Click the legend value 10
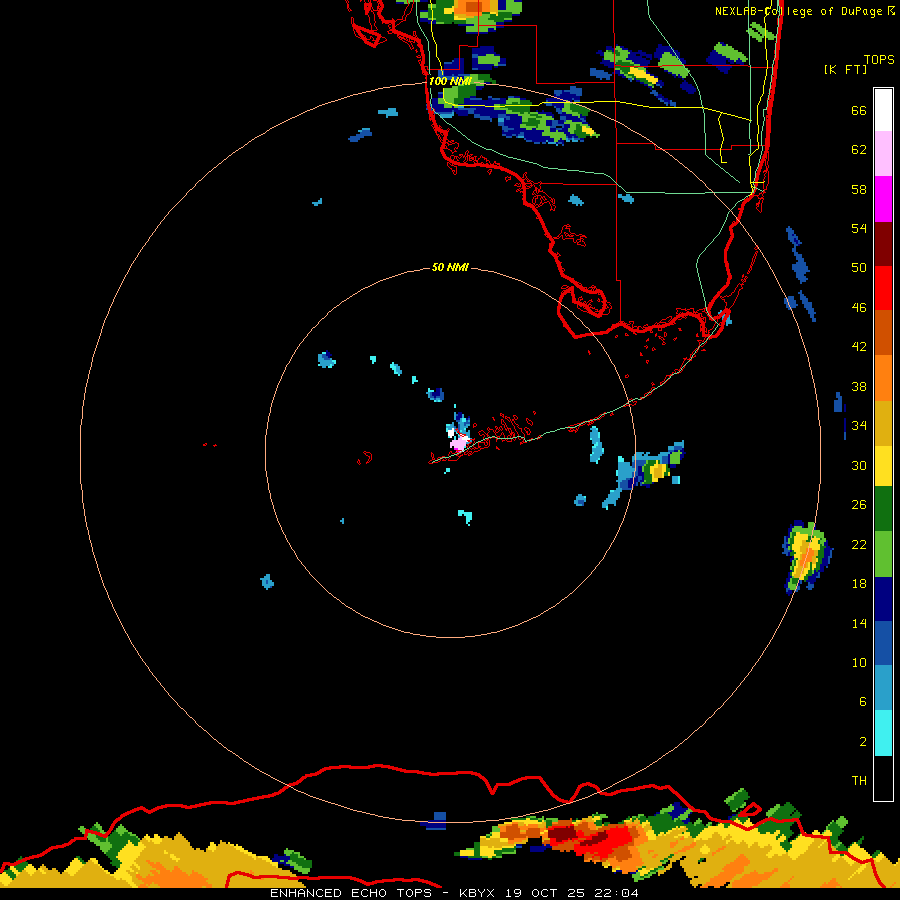The height and width of the screenshot is (900, 900). 859,662
